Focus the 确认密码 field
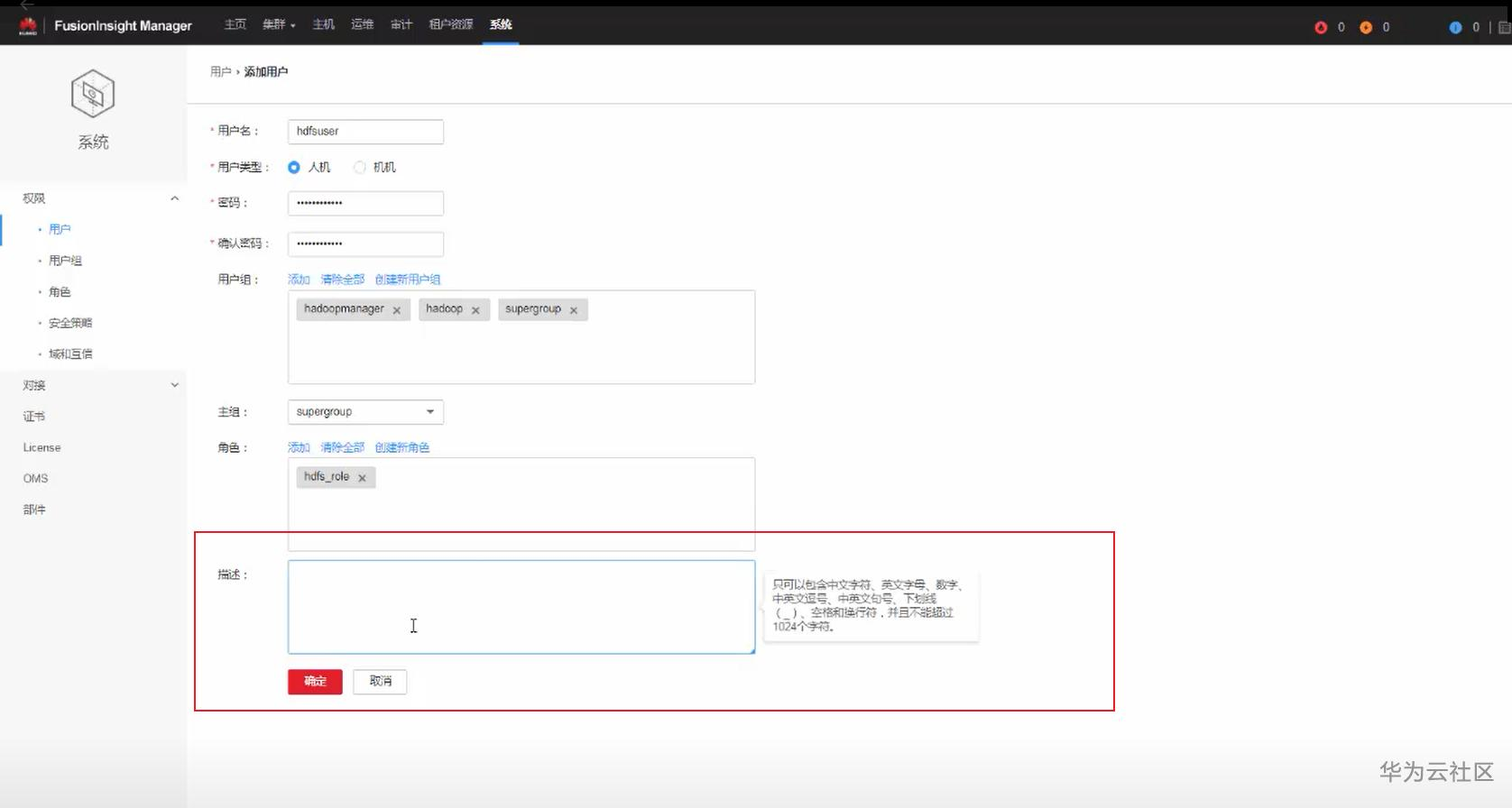 [x=365, y=244]
